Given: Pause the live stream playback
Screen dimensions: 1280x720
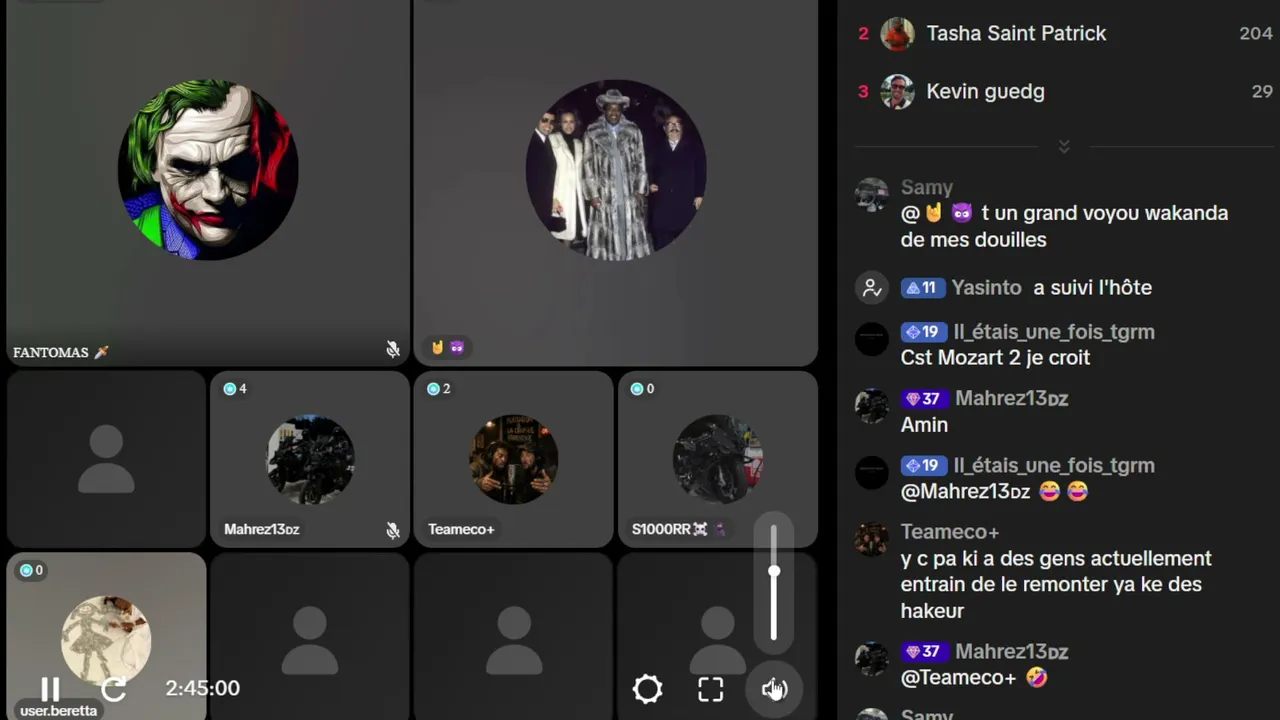Looking at the screenshot, I should [x=50, y=689].
